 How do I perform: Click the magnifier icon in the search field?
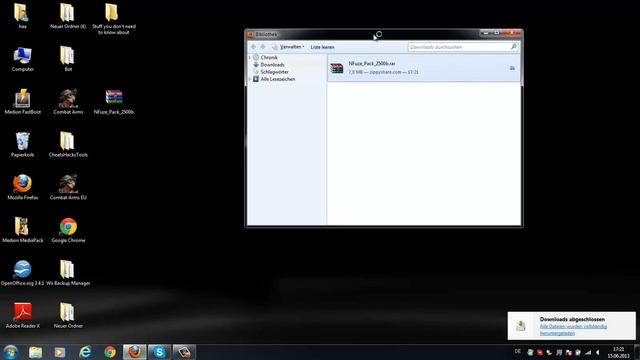pyautogui.click(x=514, y=47)
